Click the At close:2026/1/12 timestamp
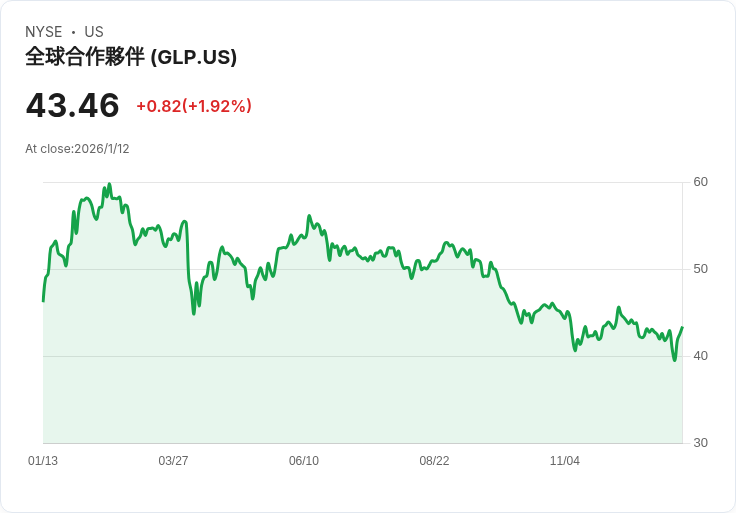Screen dimensions: 736x513 [x=77, y=149]
